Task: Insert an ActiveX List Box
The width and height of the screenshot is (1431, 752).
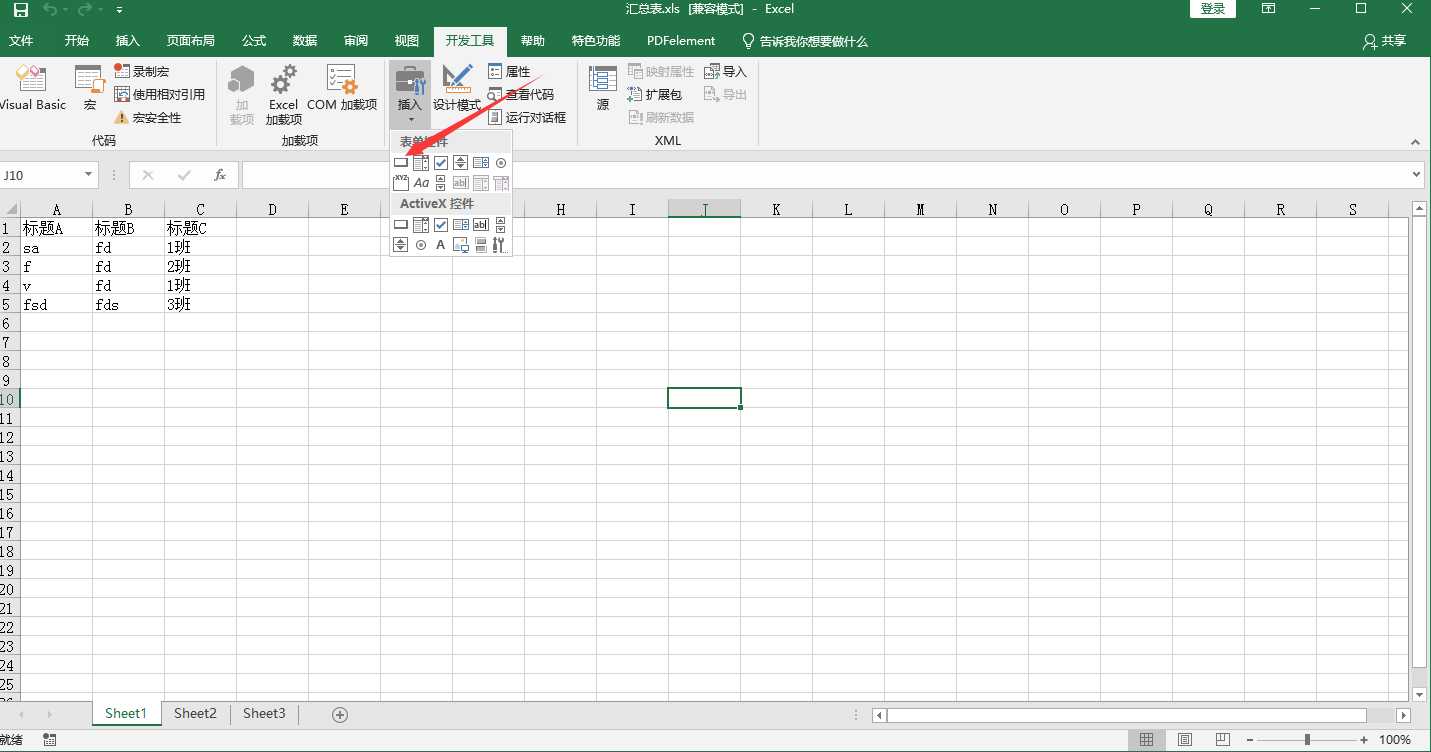Action: 461,225
